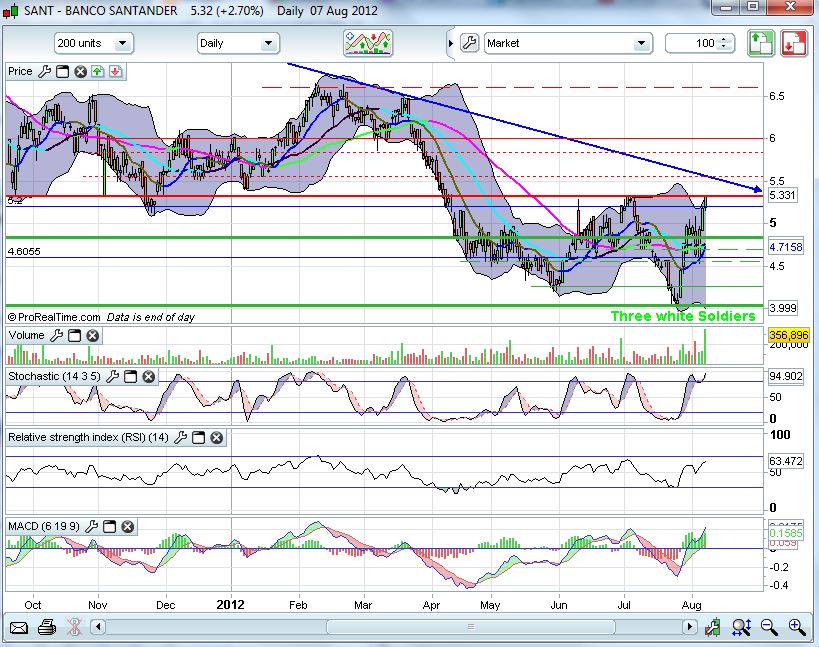This screenshot has width=819, height=647.
Task: Decrease the order quantity with down stepper
Action: (724, 48)
